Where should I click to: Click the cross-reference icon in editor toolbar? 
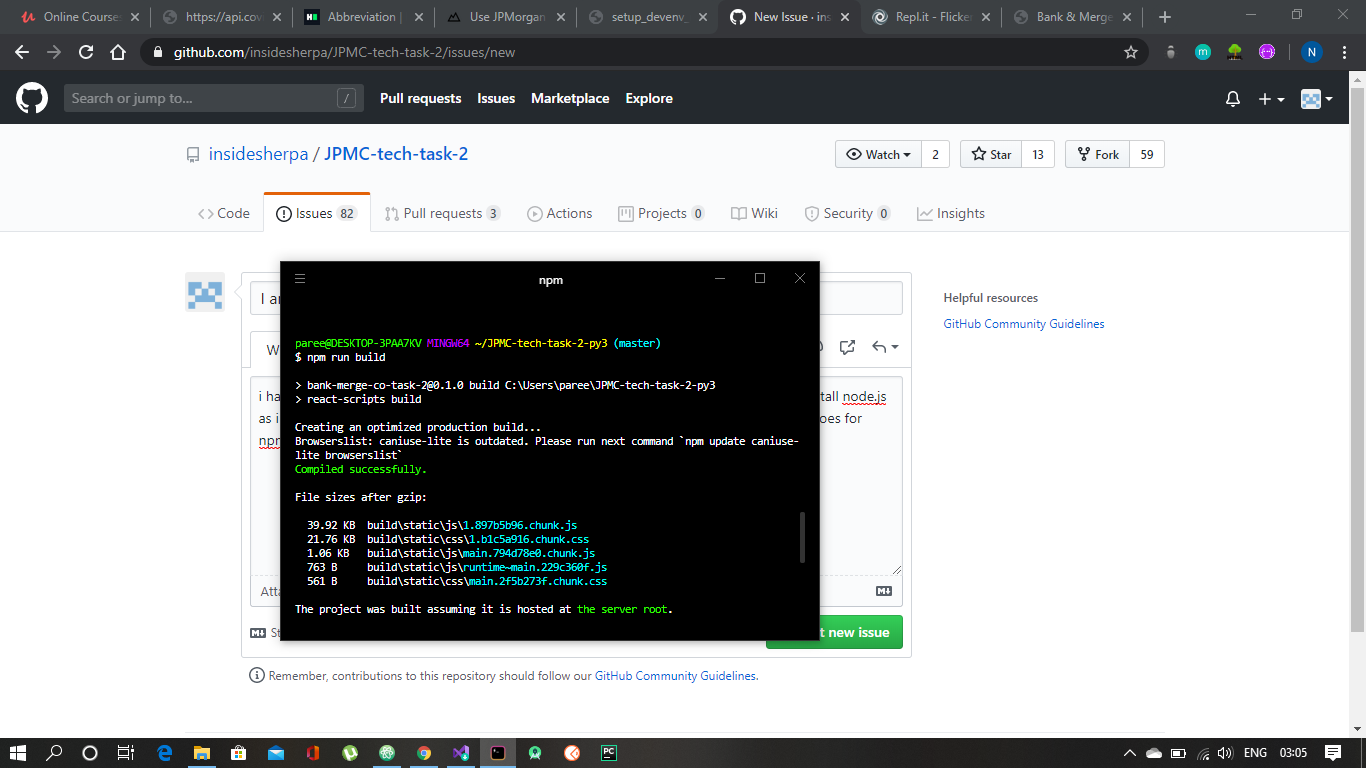pyautogui.click(x=848, y=347)
